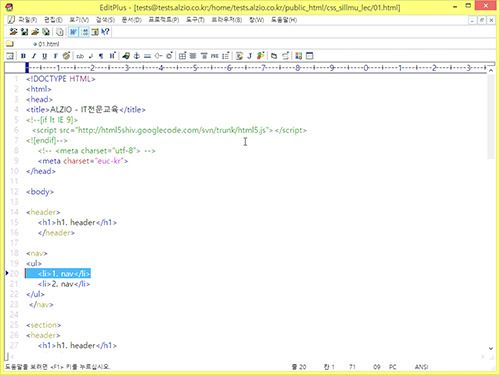Insert PRE preformatted tag icon
Screen dimensions: 500x375
[215, 56]
